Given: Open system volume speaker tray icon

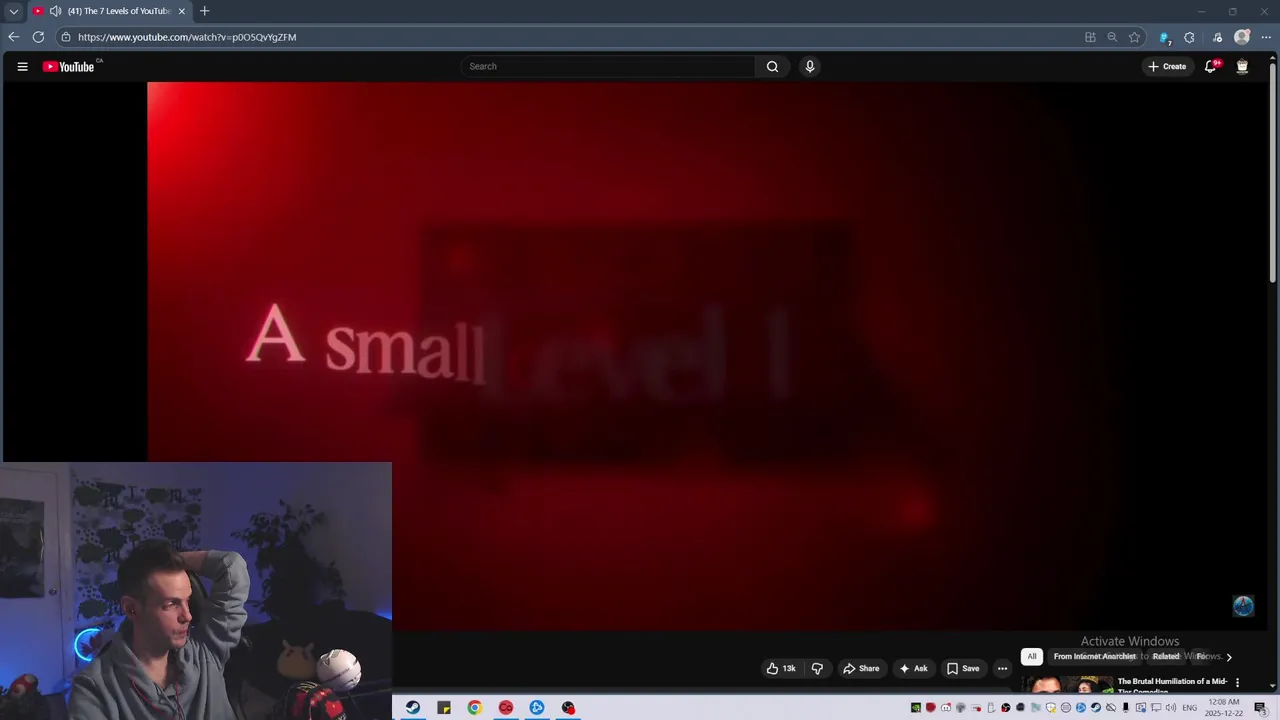Looking at the screenshot, I should click(1170, 708).
